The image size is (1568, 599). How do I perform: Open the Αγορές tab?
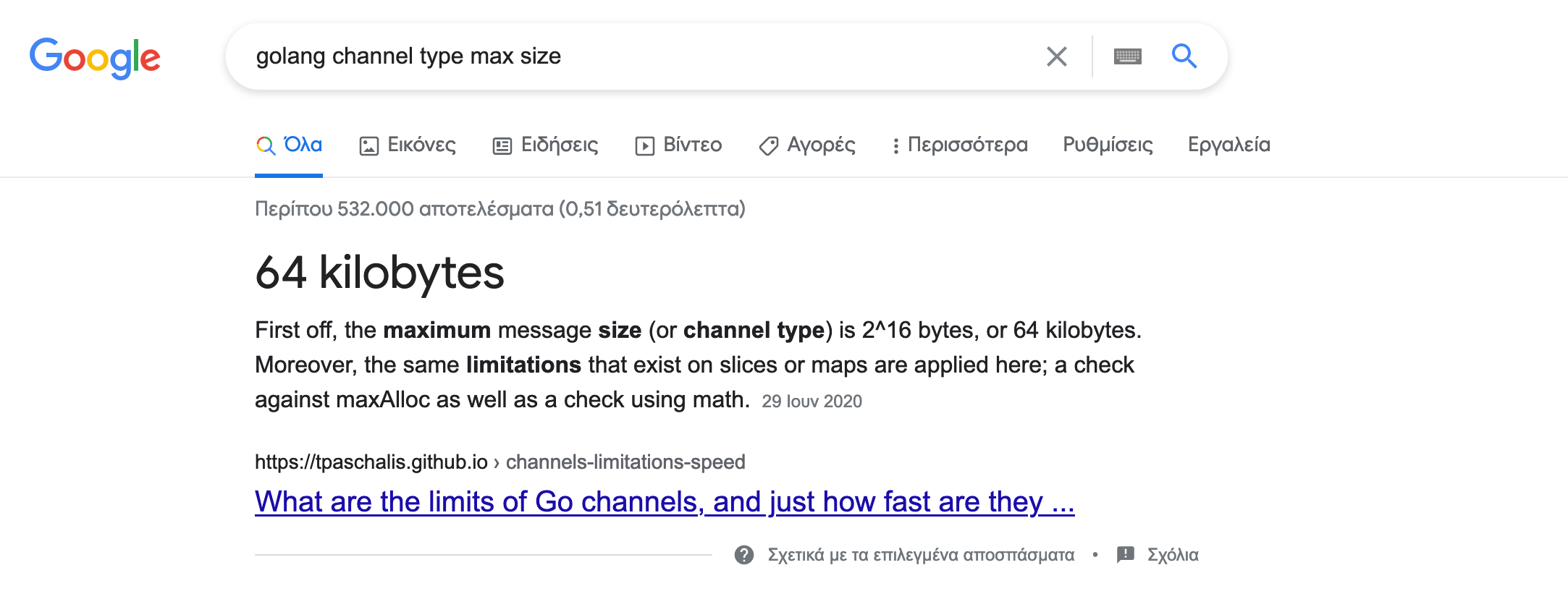[x=807, y=145]
